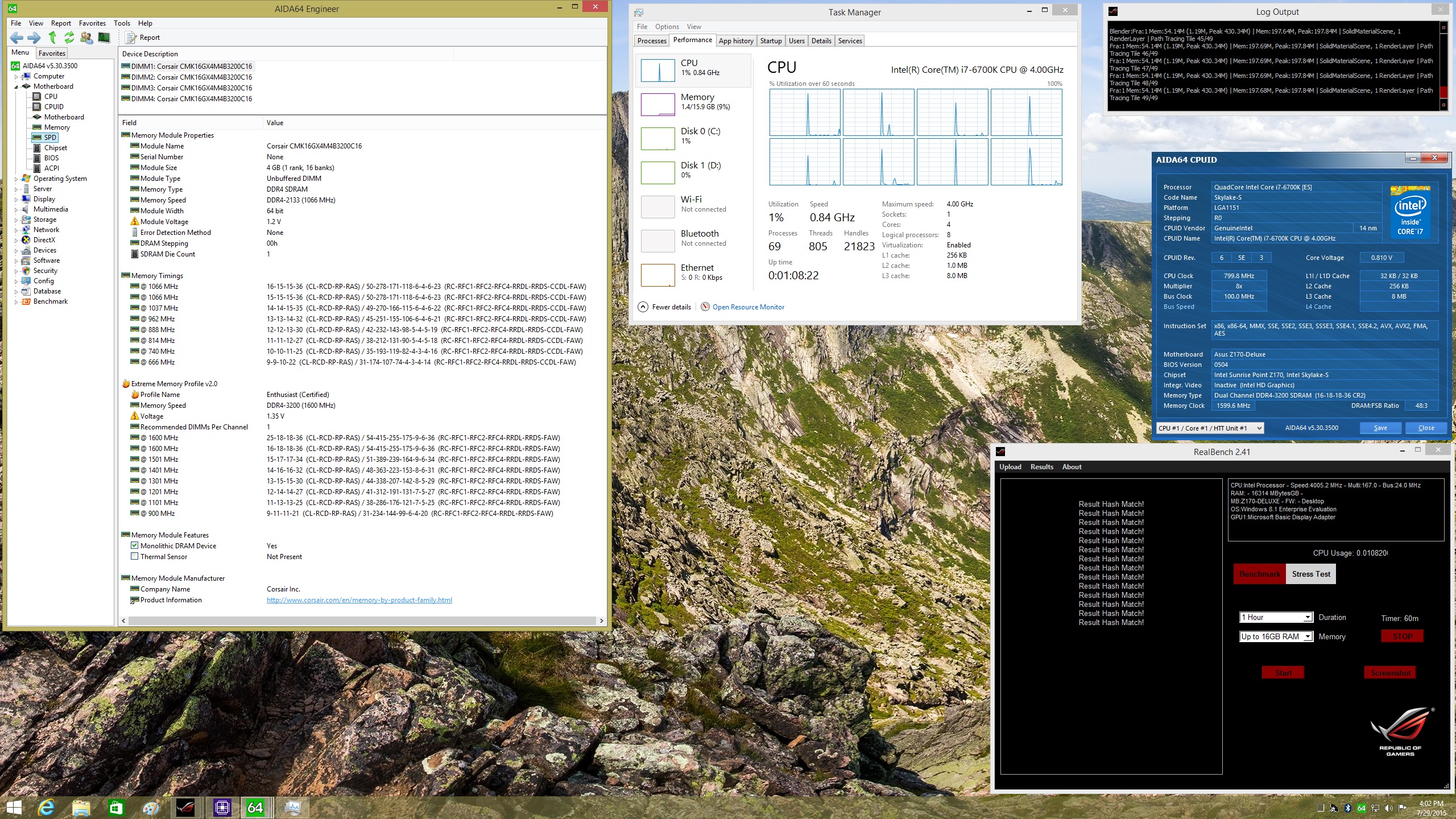Open the Windows Store taskbar icon

coord(116,807)
